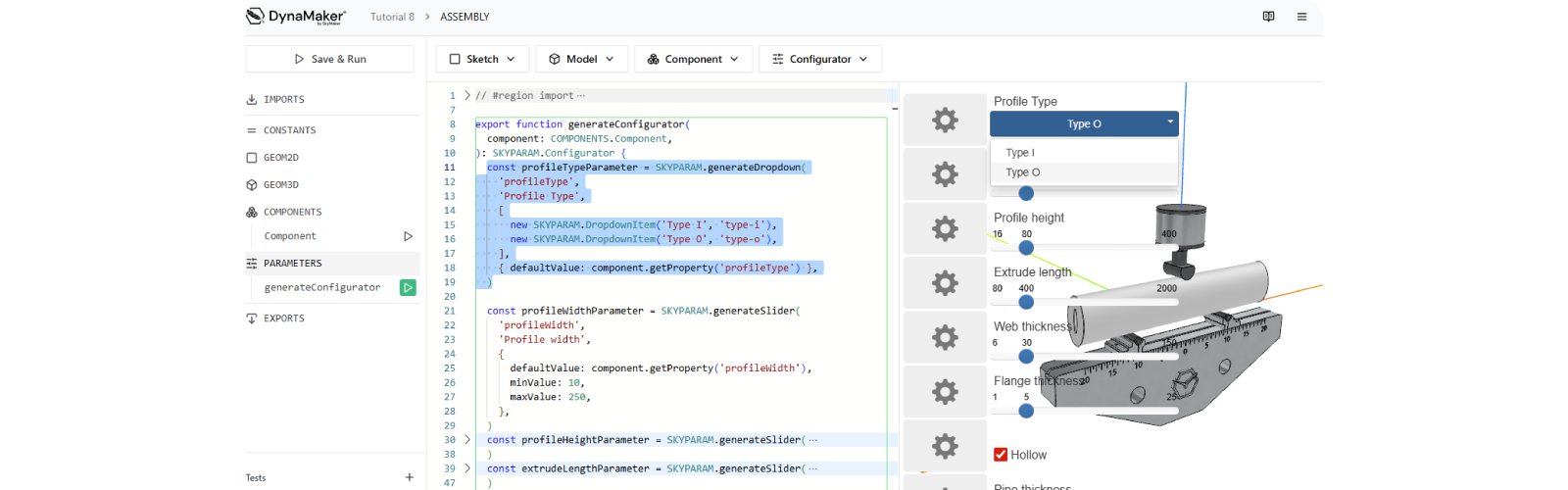Open the GEOM3D section in sidebar
1568x490 pixels.
[281, 184]
